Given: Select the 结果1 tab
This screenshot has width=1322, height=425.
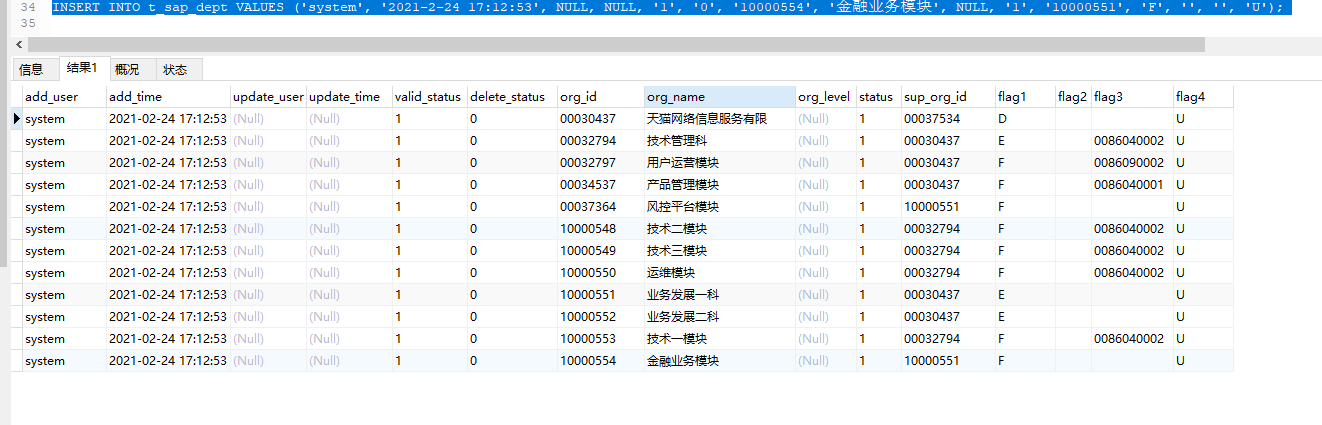Looking at the screenshot, I should 82,68.
